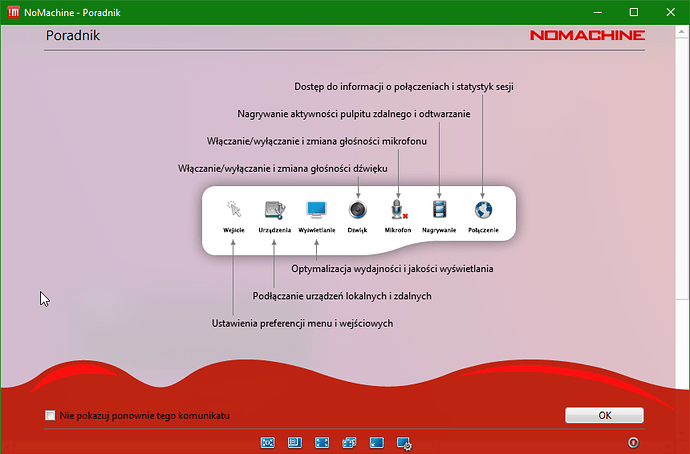Click the Nagrywanie film icon
Image resolution: width=690 pixels, height=454 pixels.
pos(439,209)
